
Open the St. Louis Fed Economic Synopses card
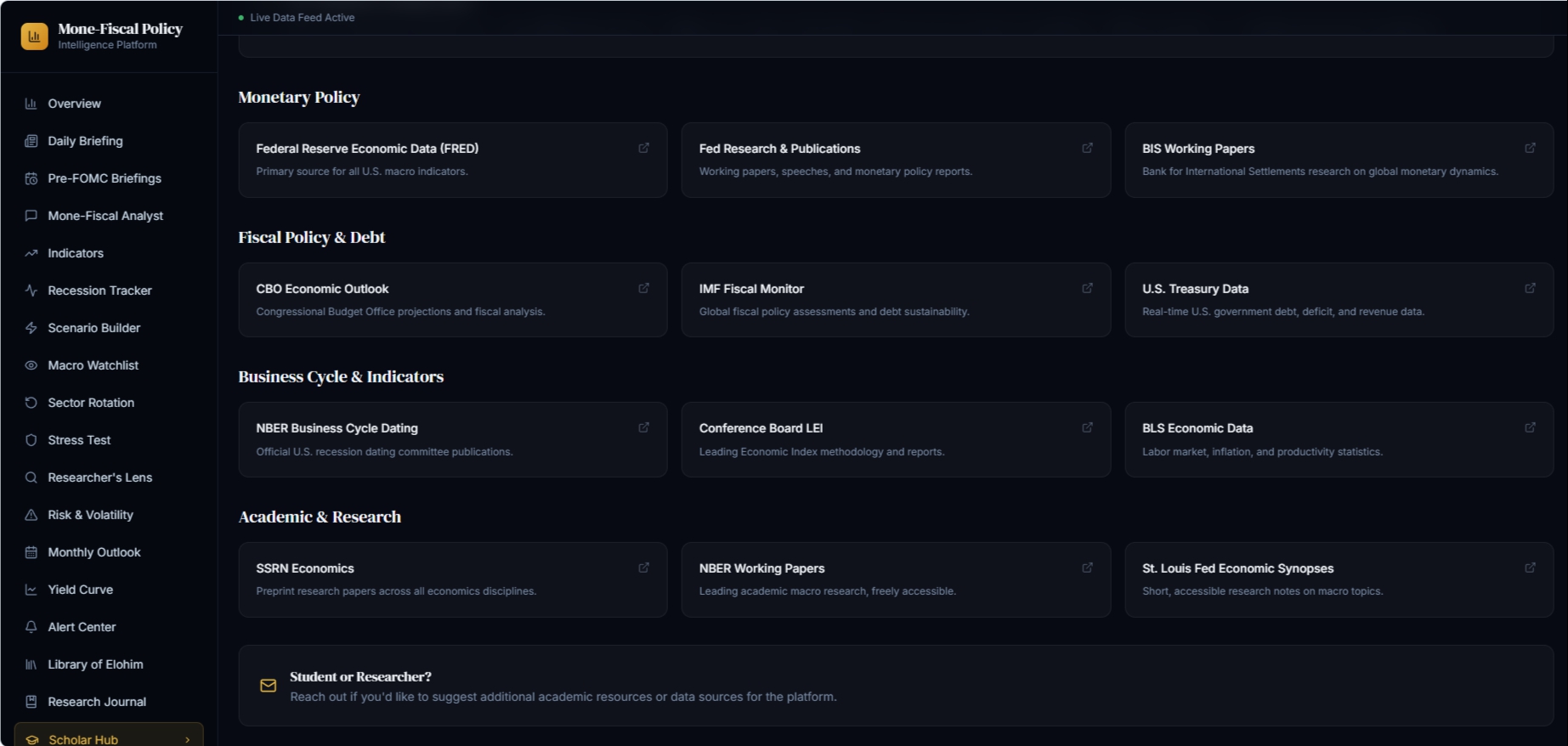coord(1339,579)
